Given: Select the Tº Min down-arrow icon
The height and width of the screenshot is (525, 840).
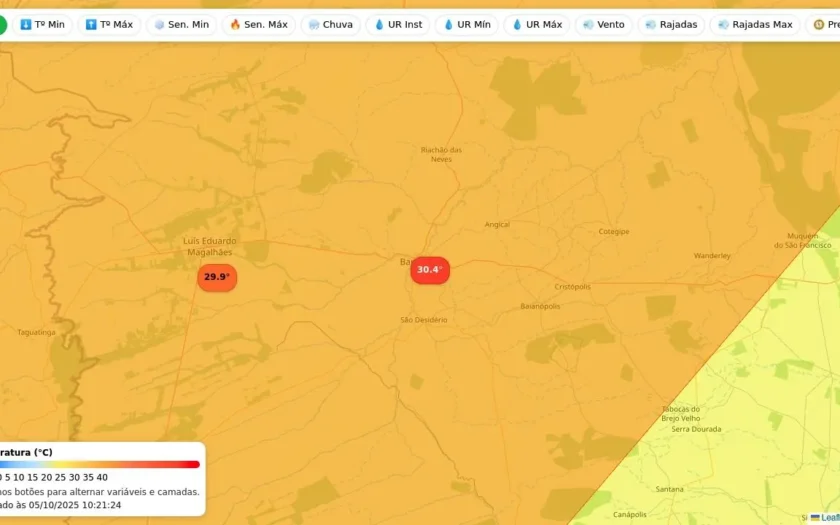Looking at the screenshot, I should [26, 25].
